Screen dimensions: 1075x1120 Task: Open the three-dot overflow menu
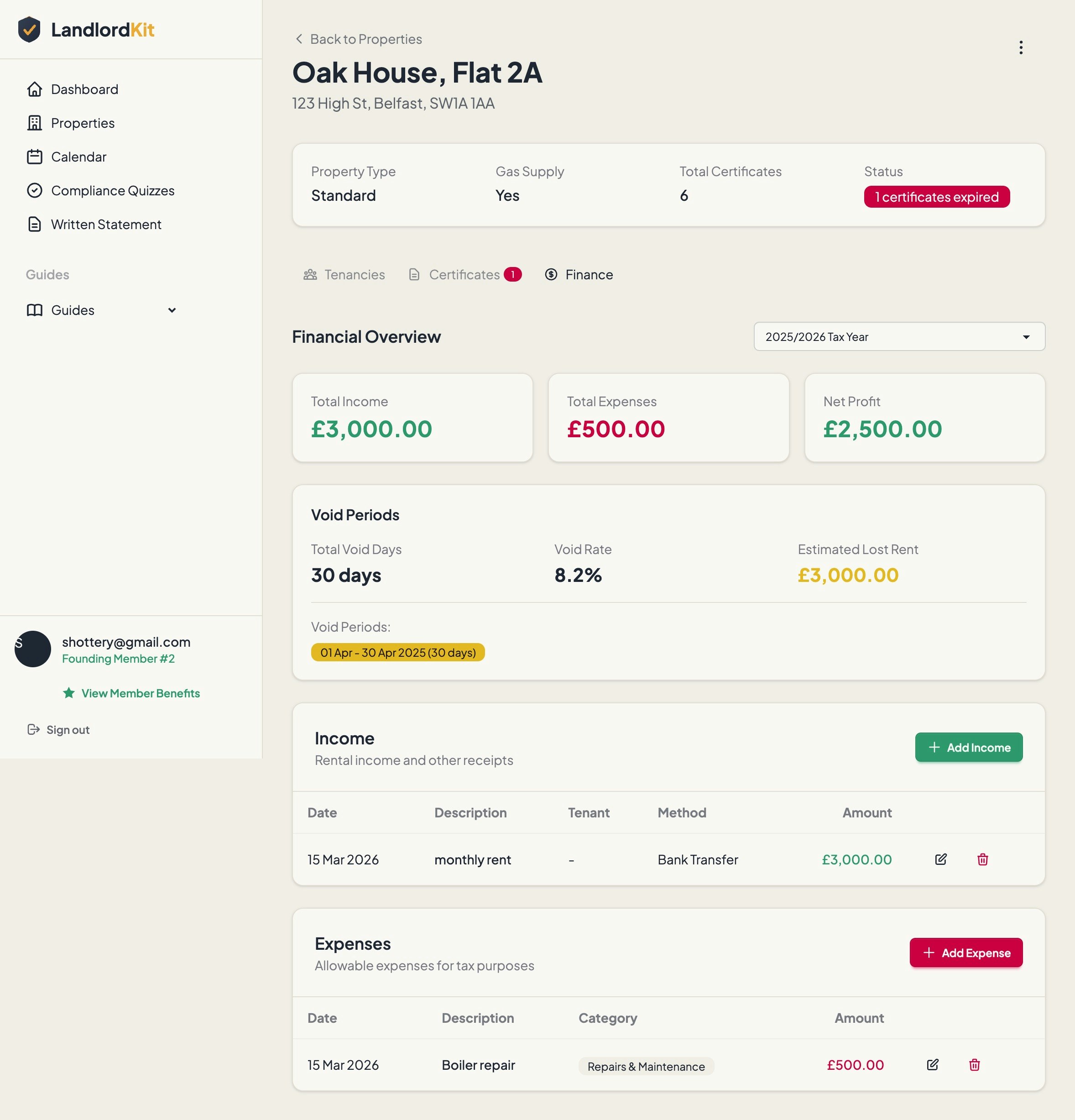[1021, 47]
